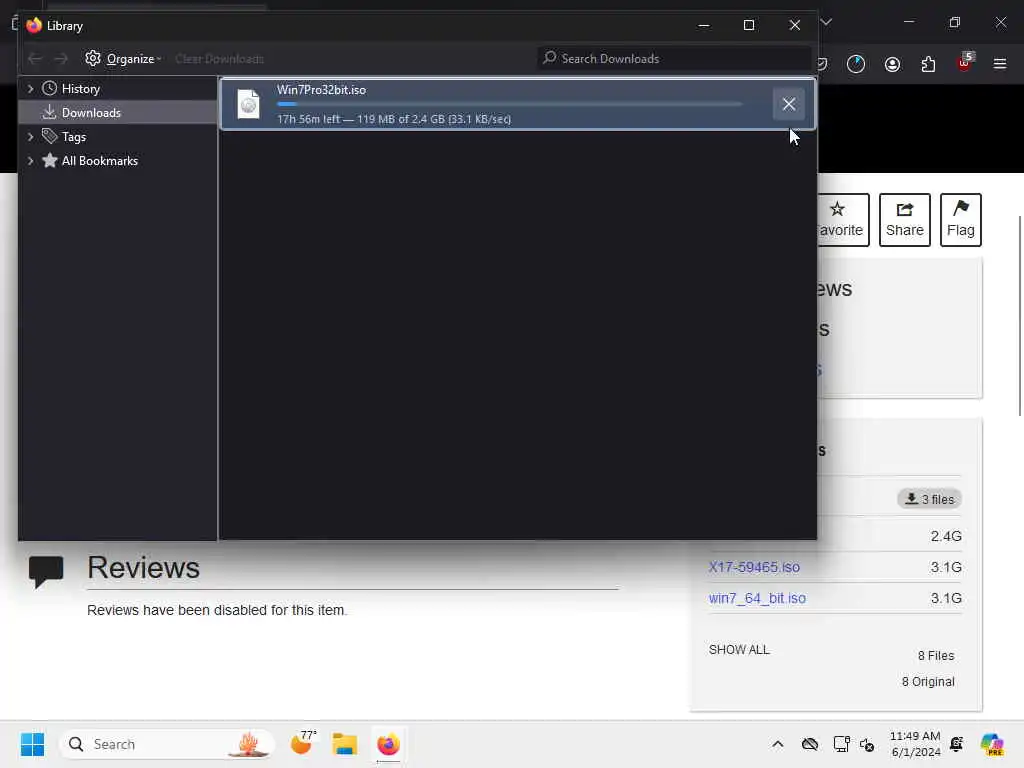Open Firefox application hamburger menu
Viewport: 1024px width, 768px height.
1000,64
